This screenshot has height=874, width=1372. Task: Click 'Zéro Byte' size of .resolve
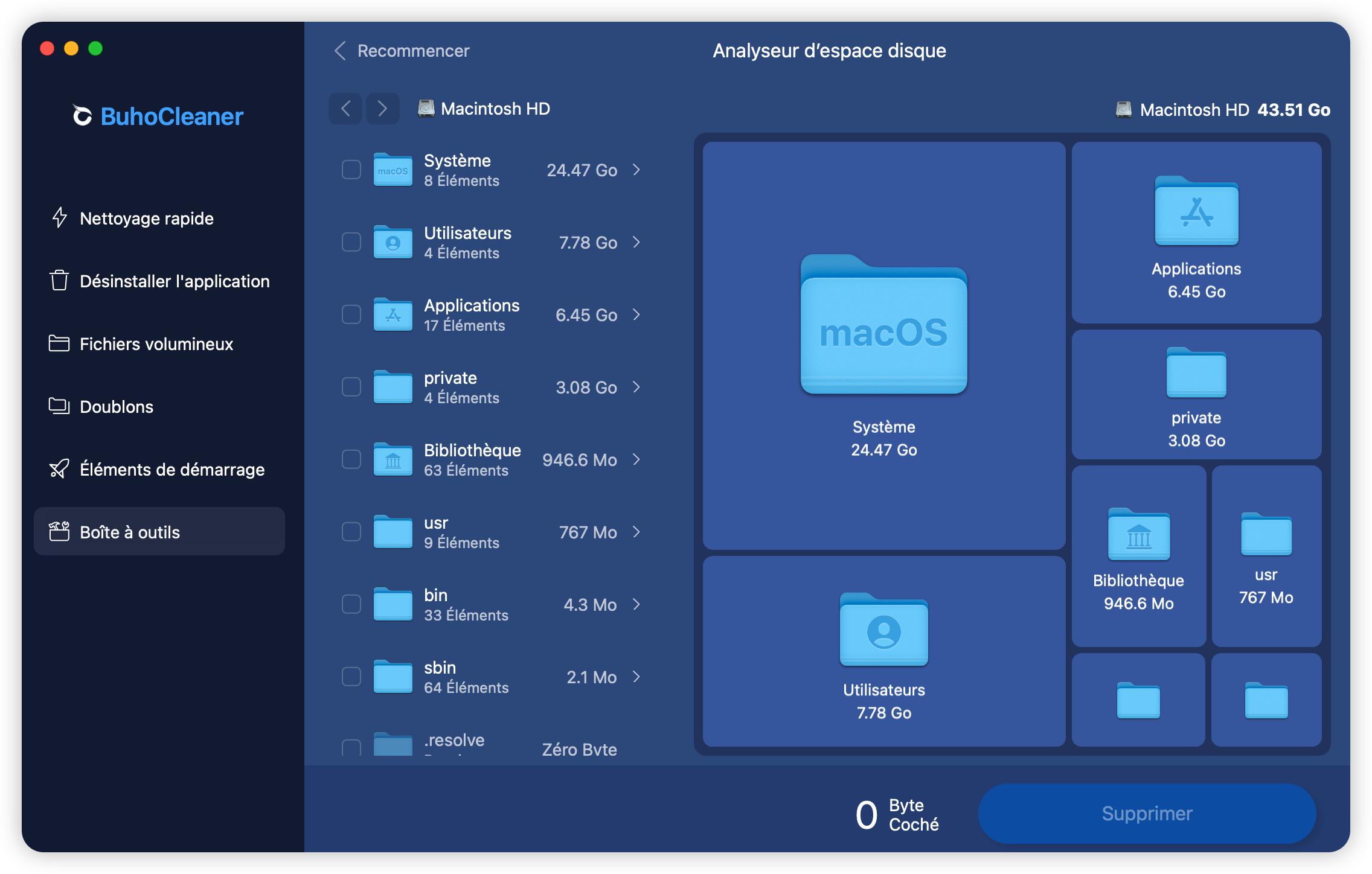(x=580, y=749)
